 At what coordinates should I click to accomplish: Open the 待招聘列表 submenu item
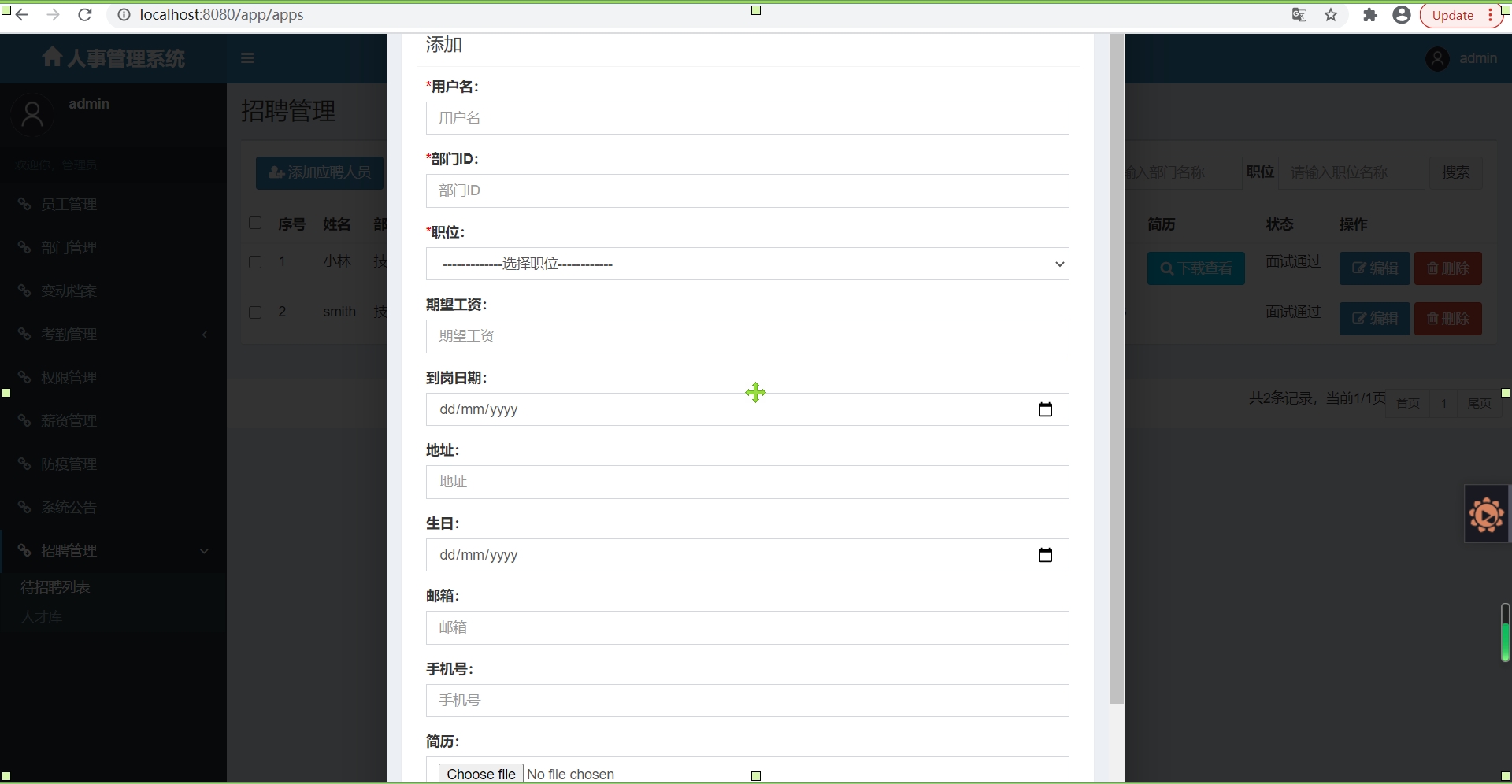[55, 587]
